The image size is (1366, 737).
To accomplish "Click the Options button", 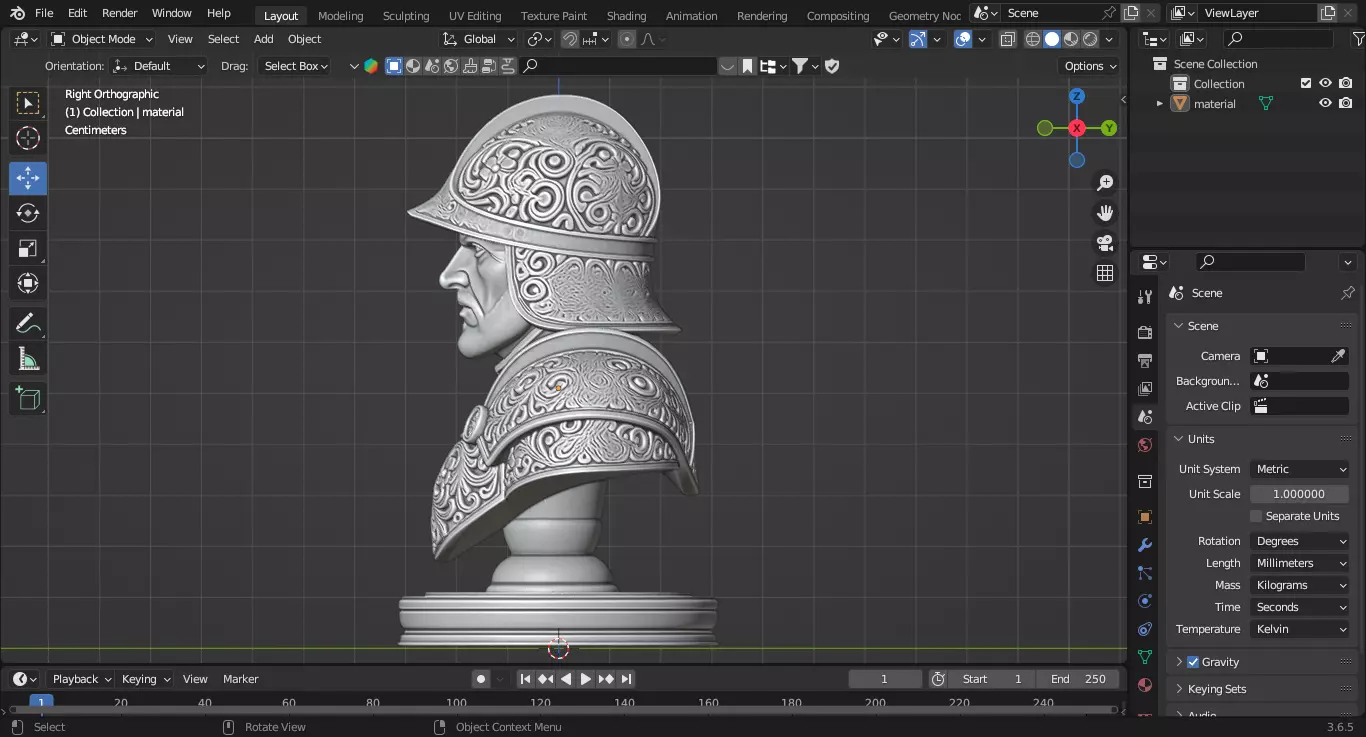I will pos(1090,66).
